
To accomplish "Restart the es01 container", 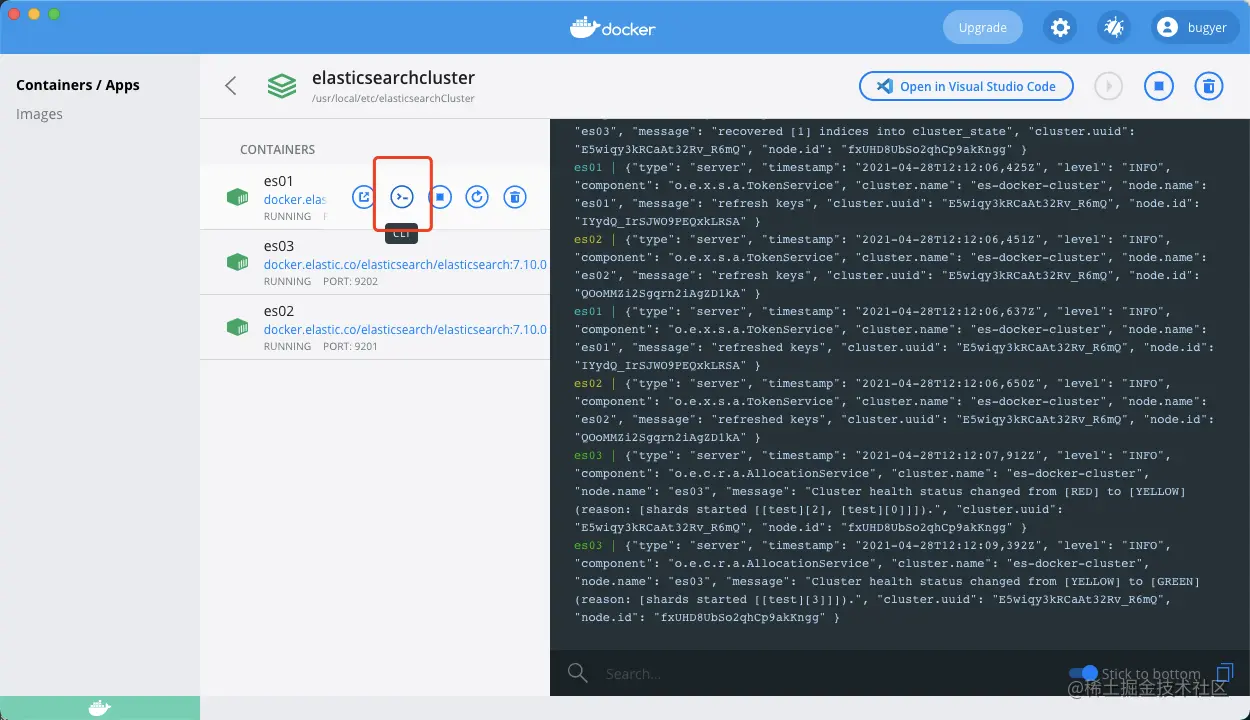I will 477,197.
